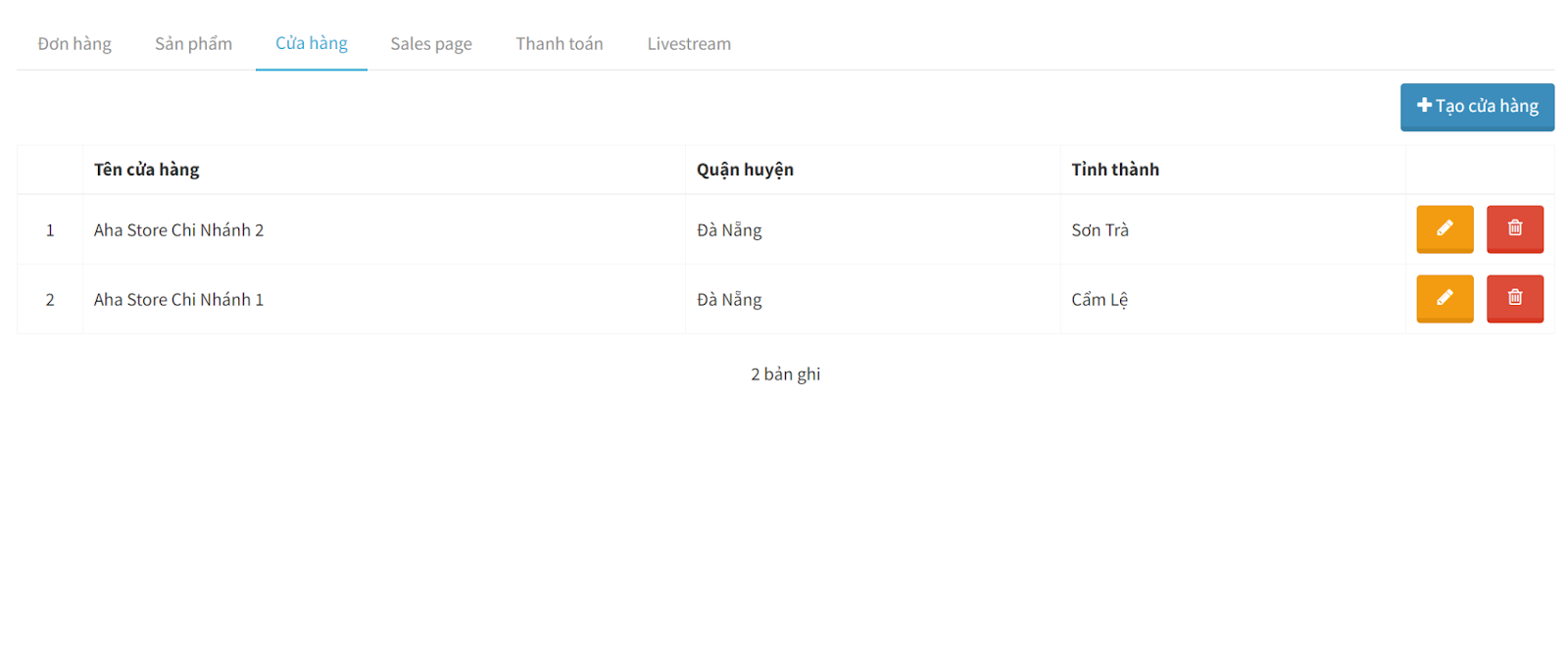Click the Tên cửa hàng column header
1568x645 pixels.
[383, 170]
